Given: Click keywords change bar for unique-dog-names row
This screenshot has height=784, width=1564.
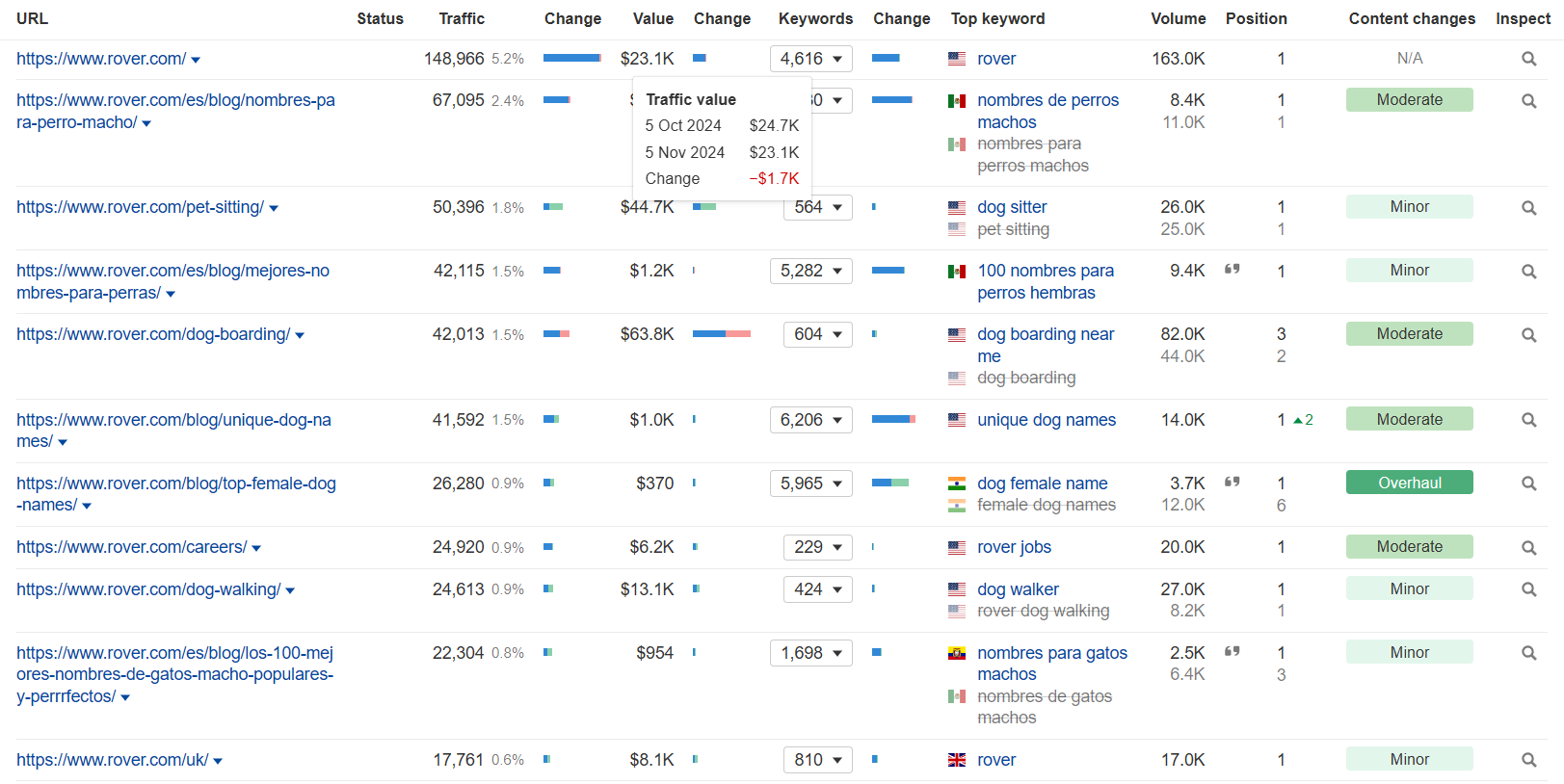Looking at the screenshot, I should coord(893,419).
